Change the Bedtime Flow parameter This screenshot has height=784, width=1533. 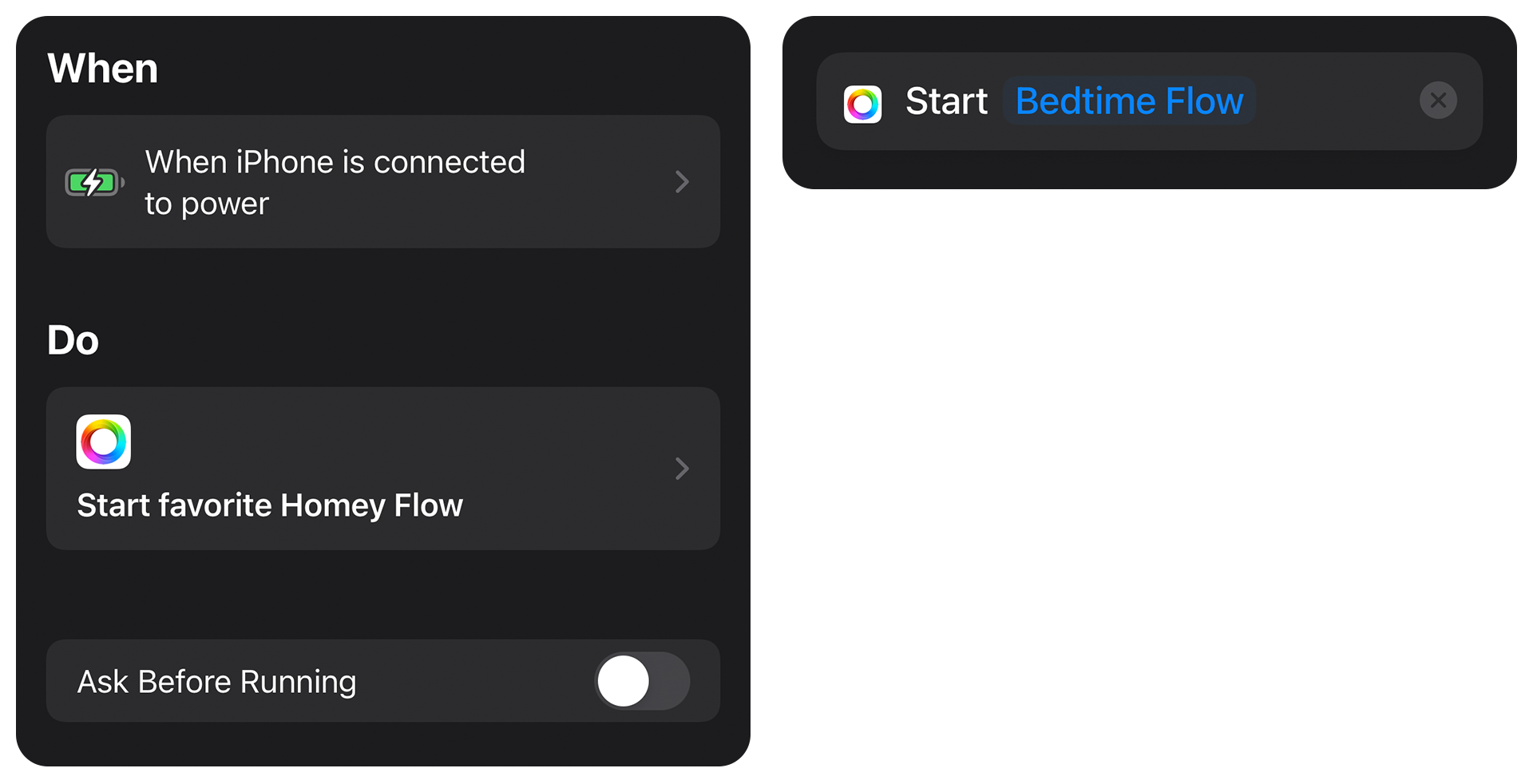pos(1129,101)
